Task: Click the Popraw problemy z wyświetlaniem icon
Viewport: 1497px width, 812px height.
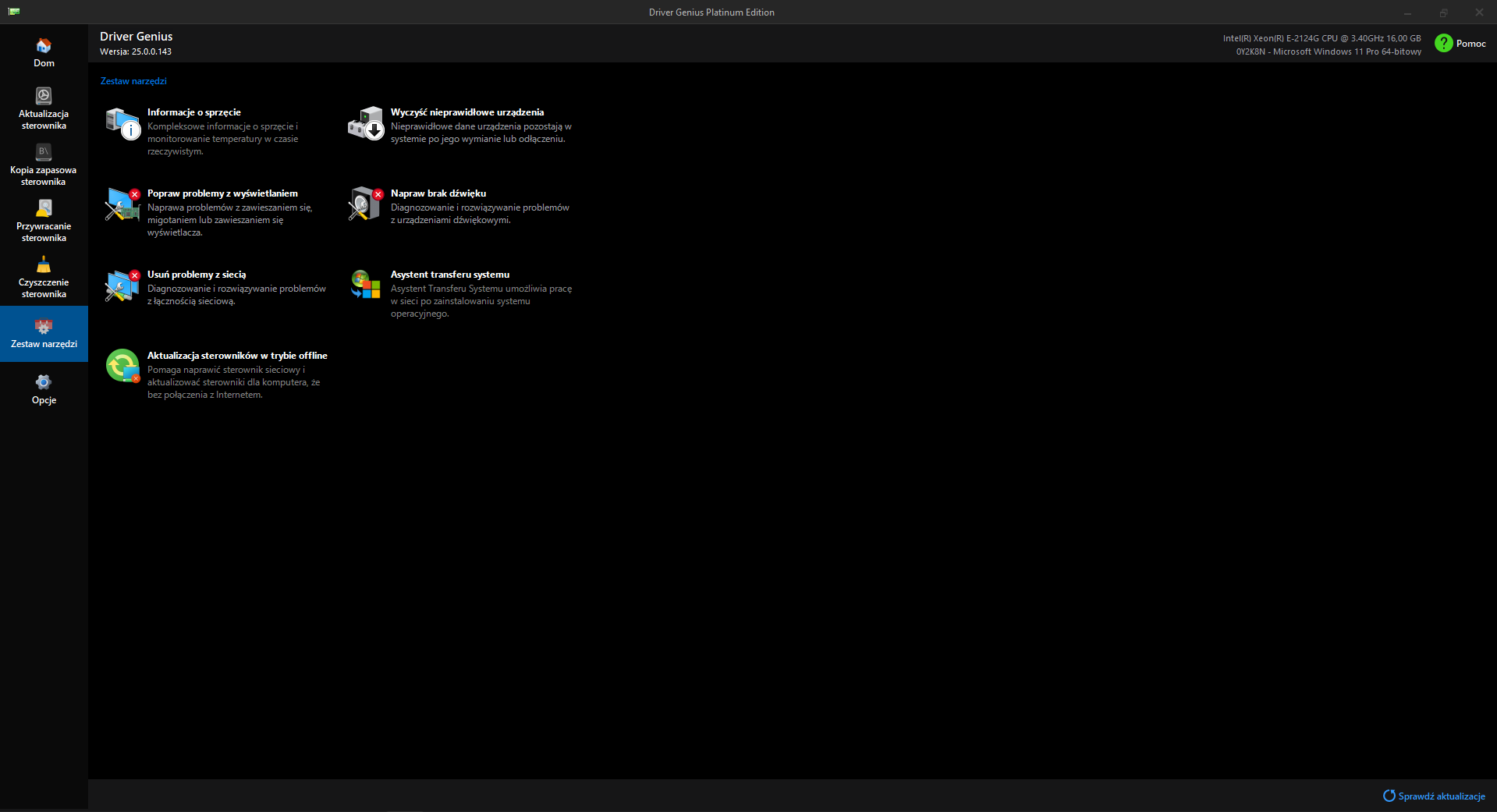Action: pos(122,204)
